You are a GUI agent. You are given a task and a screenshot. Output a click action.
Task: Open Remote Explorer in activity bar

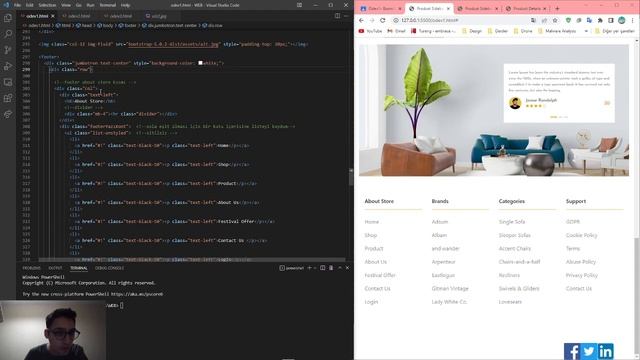[8, 82]
